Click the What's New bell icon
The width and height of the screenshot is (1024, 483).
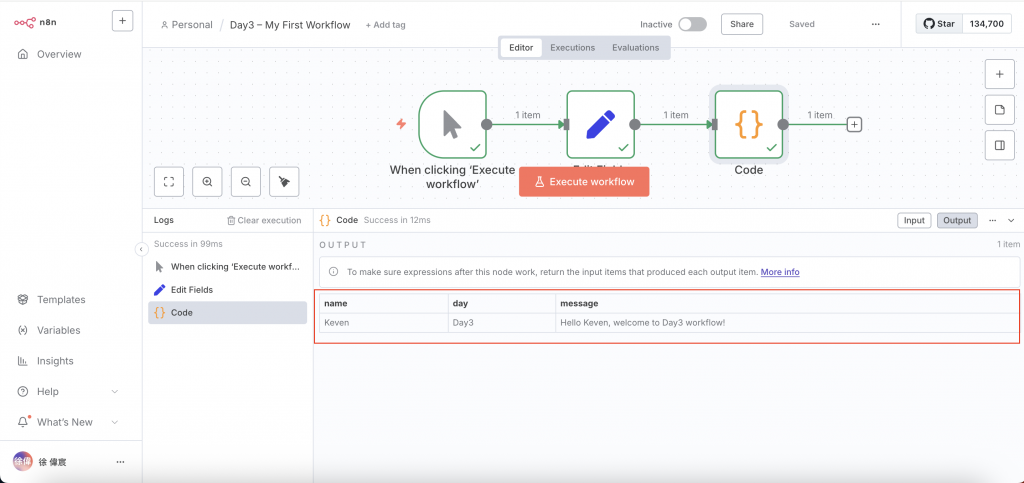coord(23,422)
